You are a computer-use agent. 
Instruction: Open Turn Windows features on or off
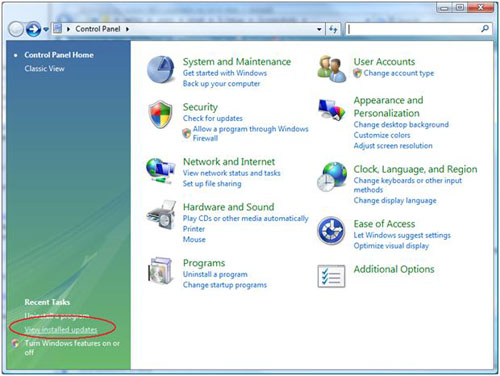tap(72, 348)
